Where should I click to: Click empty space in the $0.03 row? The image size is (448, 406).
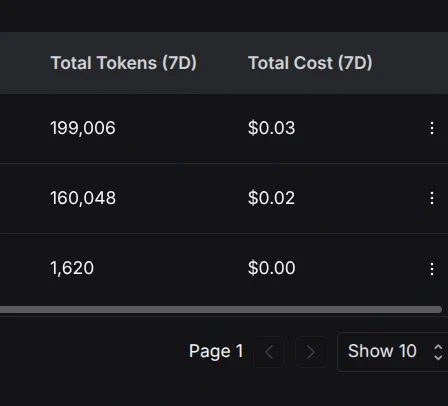coord(360,128)
